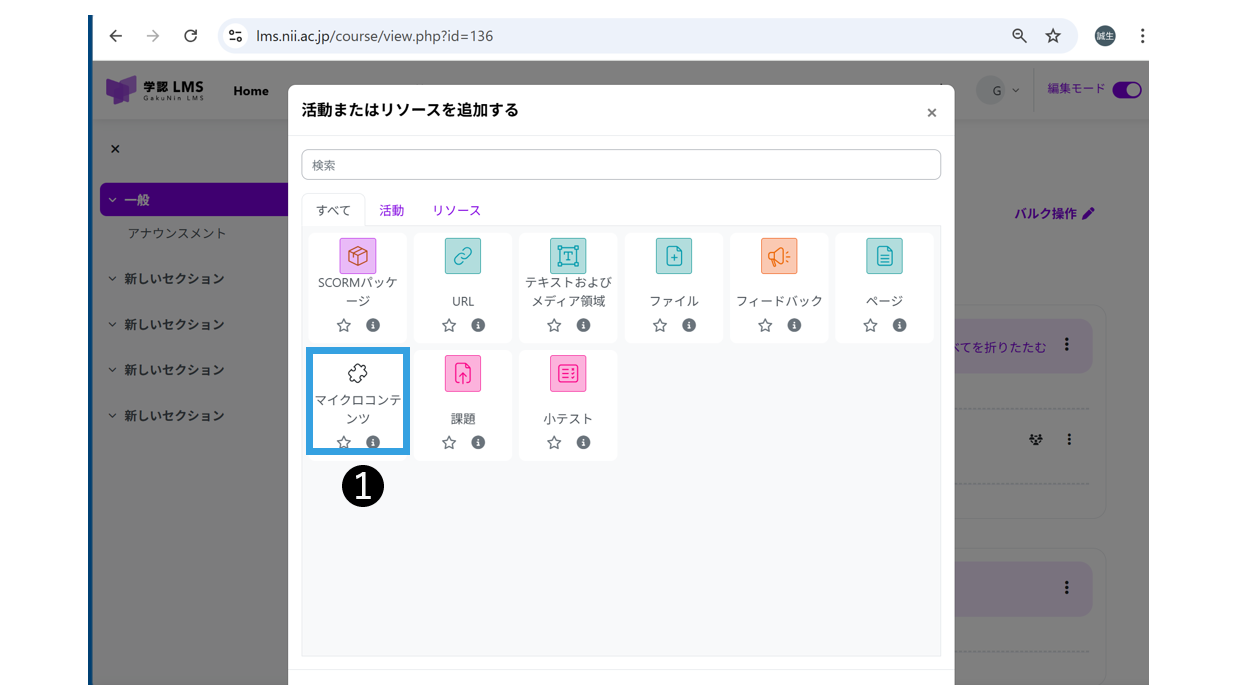Viewport: 1239px width, 689px height.
Task: Expand the first 新しいセクション in sidebar
Action: click(x=113, y=279)
